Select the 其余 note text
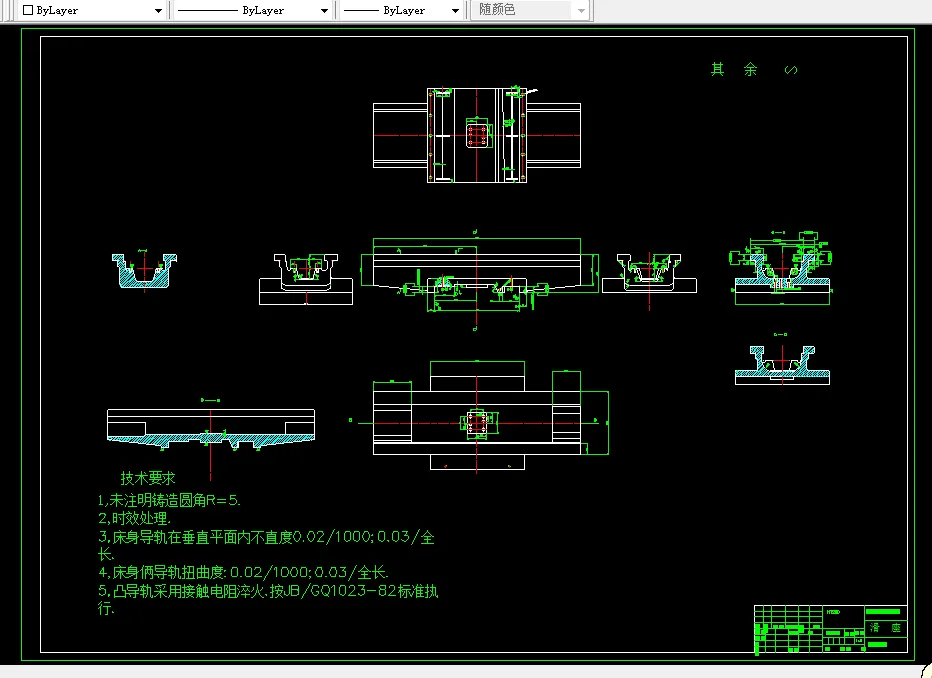This screenshot has height=678, width=932. coord(734,70)
